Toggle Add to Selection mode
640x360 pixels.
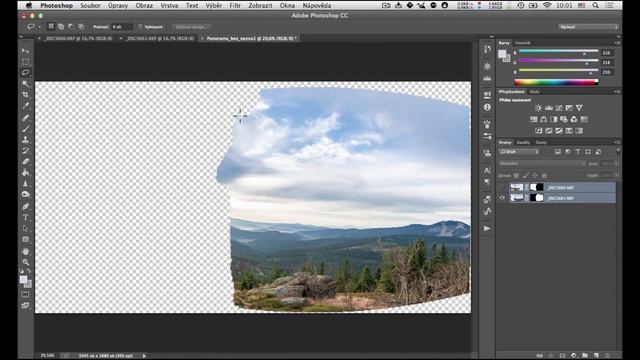[61, 27]
